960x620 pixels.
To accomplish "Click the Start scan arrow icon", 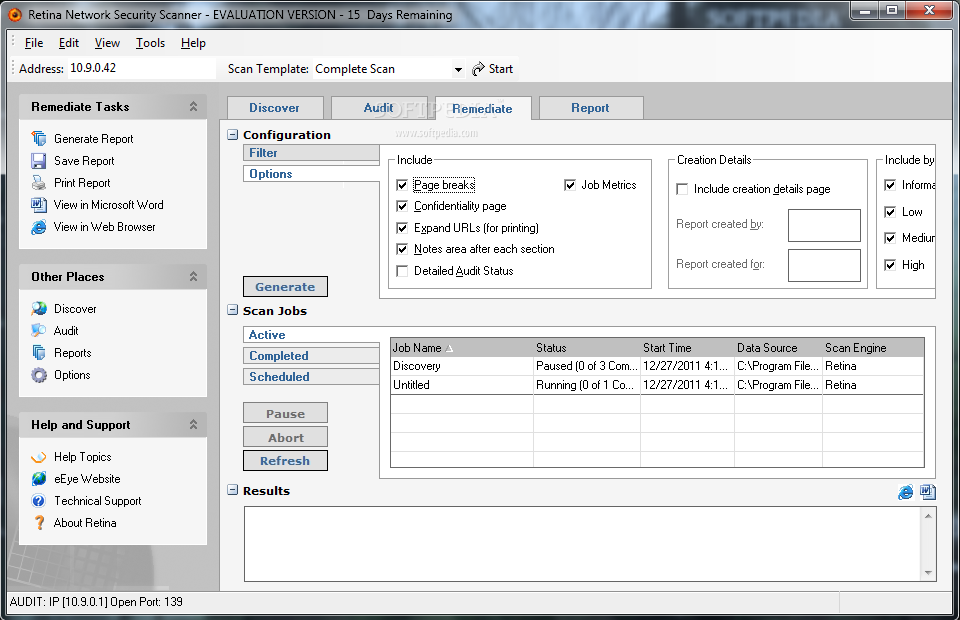I will pos(478,69).
